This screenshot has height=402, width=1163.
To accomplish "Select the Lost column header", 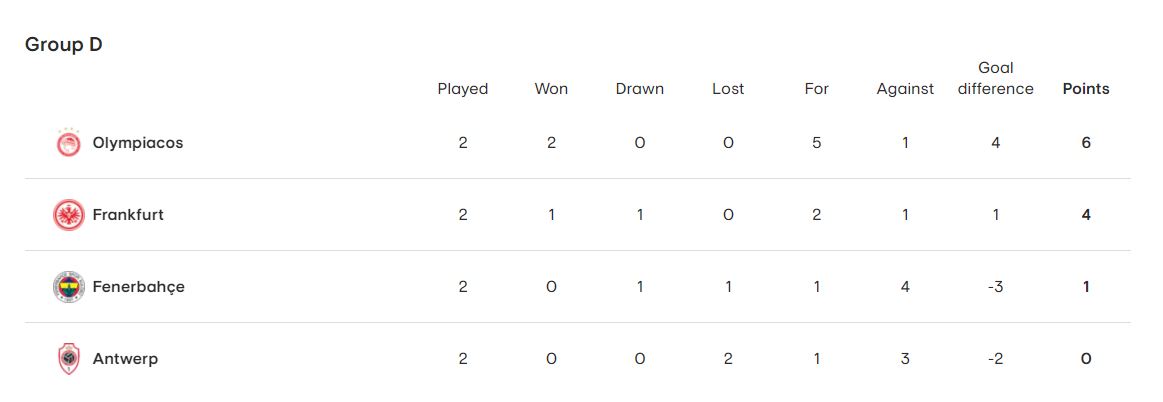I will pyautogui.click(x=728, y=89).
